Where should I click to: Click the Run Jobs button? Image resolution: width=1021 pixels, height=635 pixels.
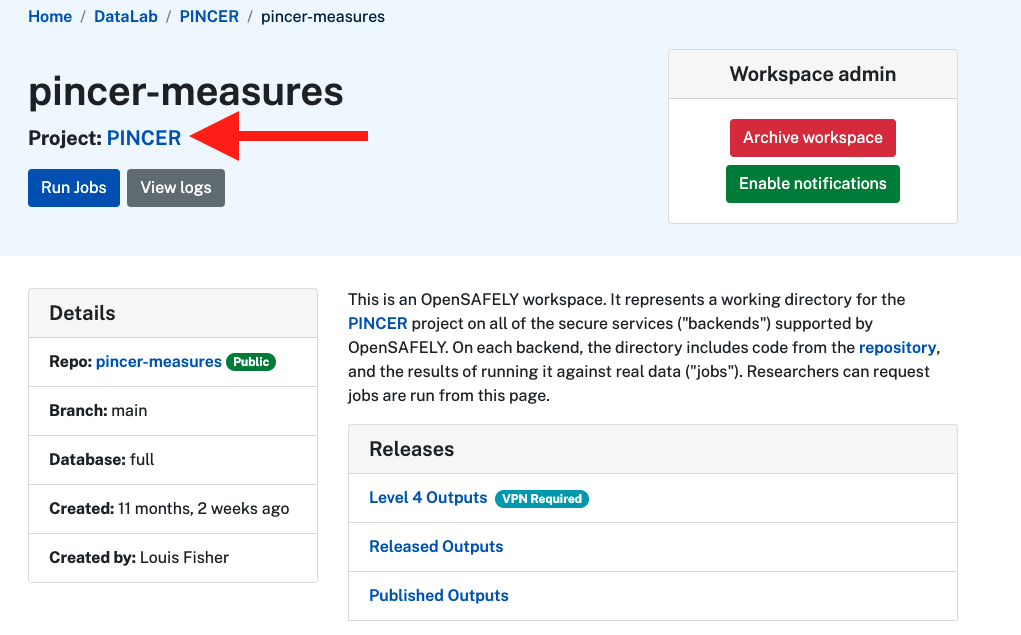coord(73,187)
